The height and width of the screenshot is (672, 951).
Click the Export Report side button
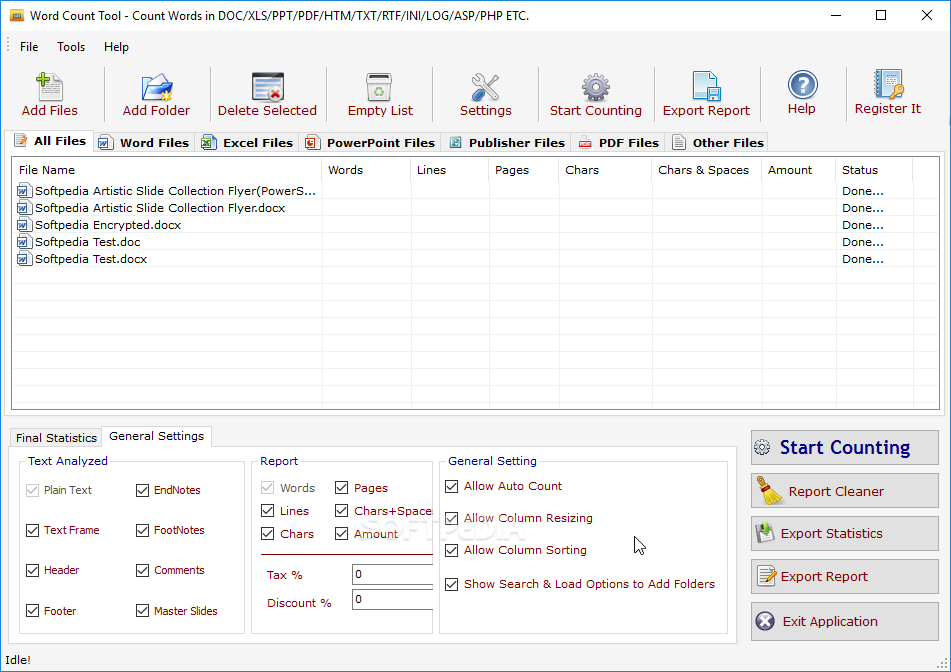(844, 576)
